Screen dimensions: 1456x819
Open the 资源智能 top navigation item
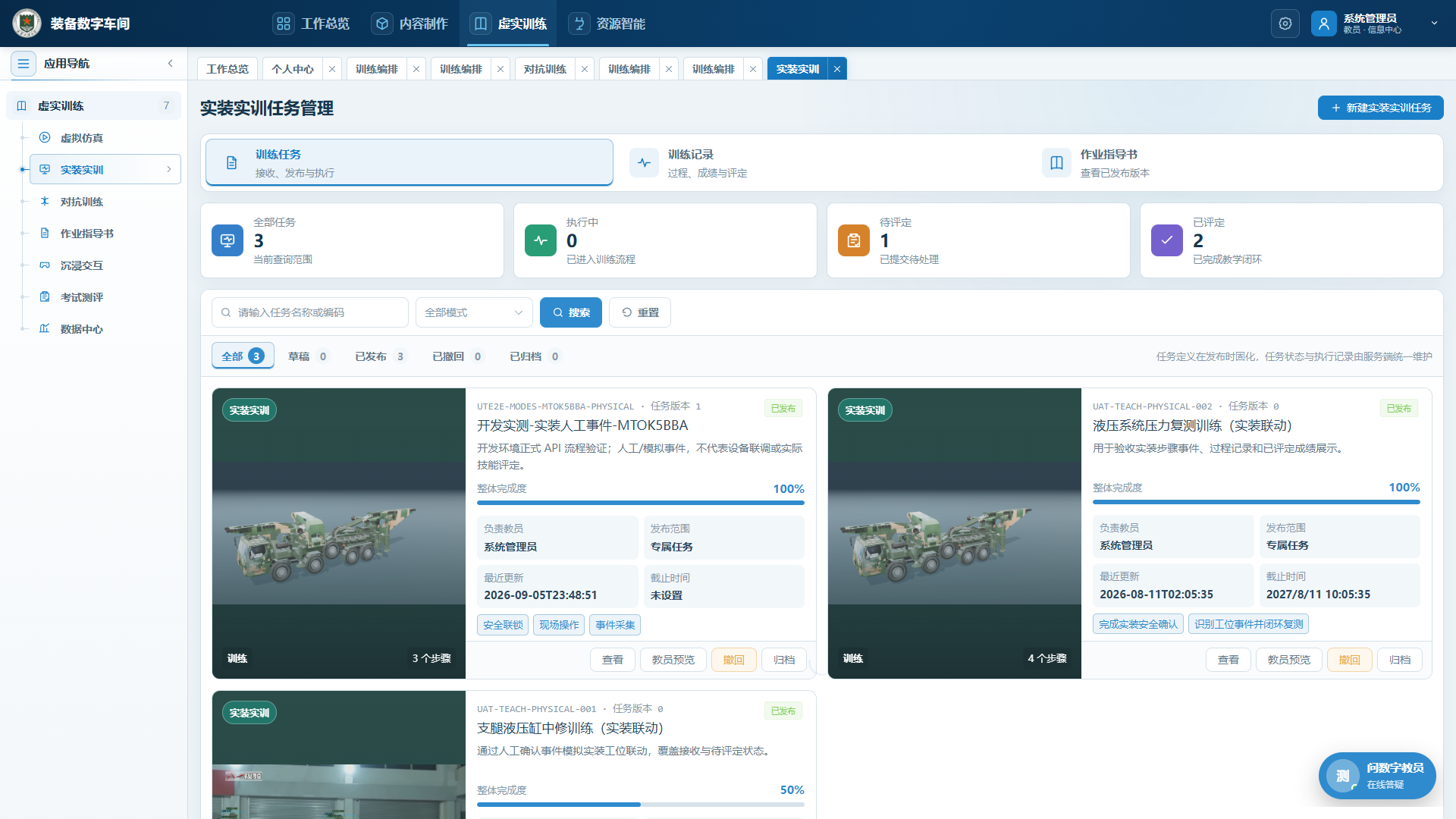(607, 24)
